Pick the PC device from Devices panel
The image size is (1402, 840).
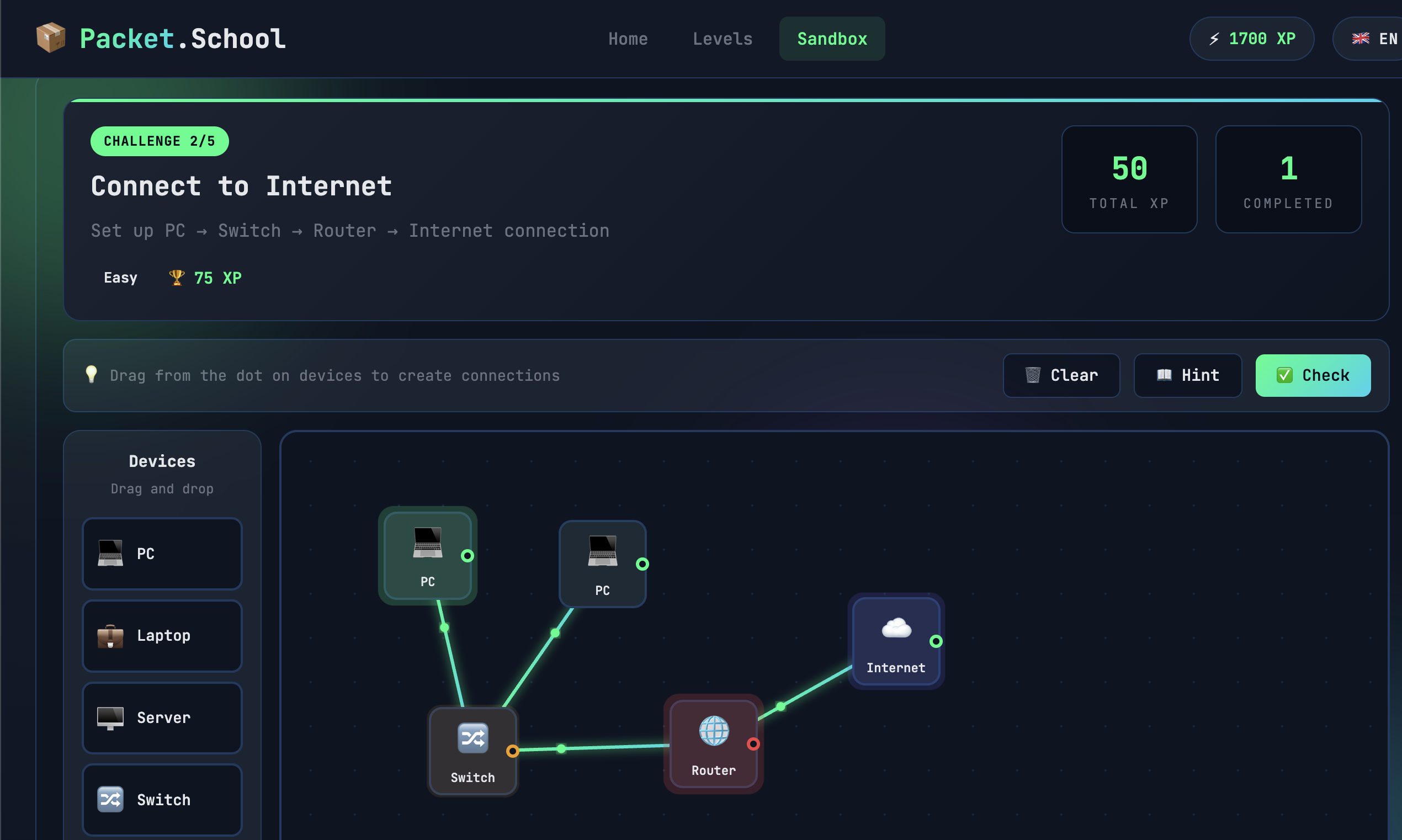(x=162, y=553)
